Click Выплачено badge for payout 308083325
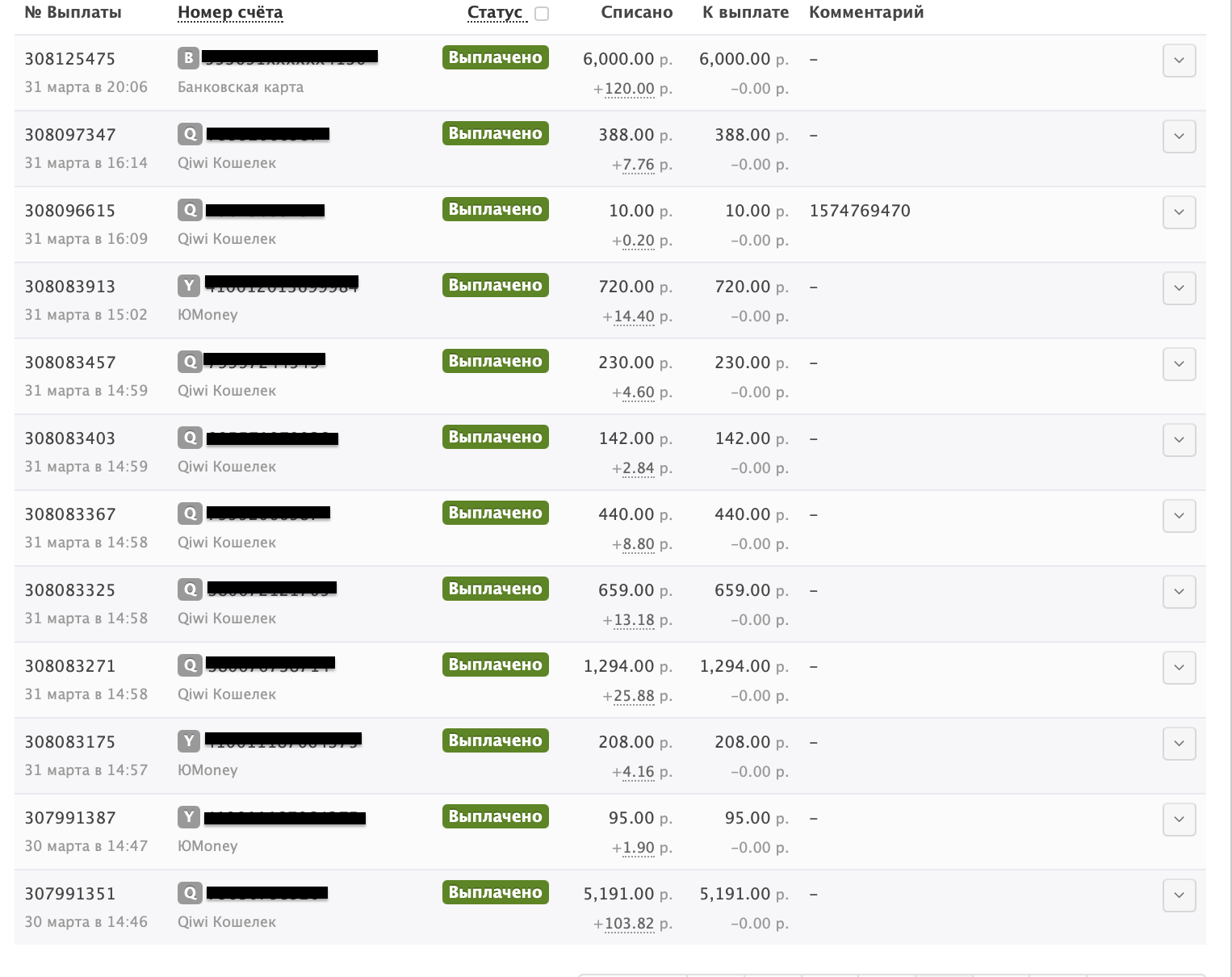1232x977 pixels. click(x=495, y=589)
